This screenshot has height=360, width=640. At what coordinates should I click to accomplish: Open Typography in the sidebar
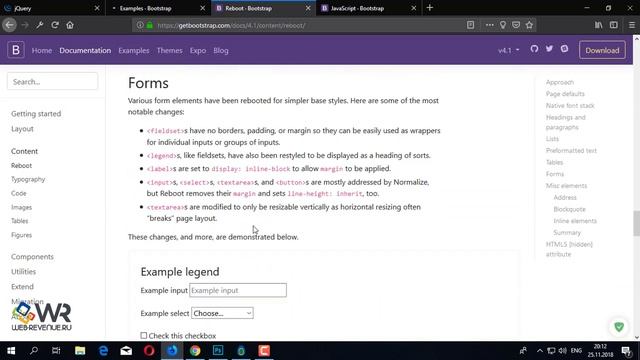[28, 179]
